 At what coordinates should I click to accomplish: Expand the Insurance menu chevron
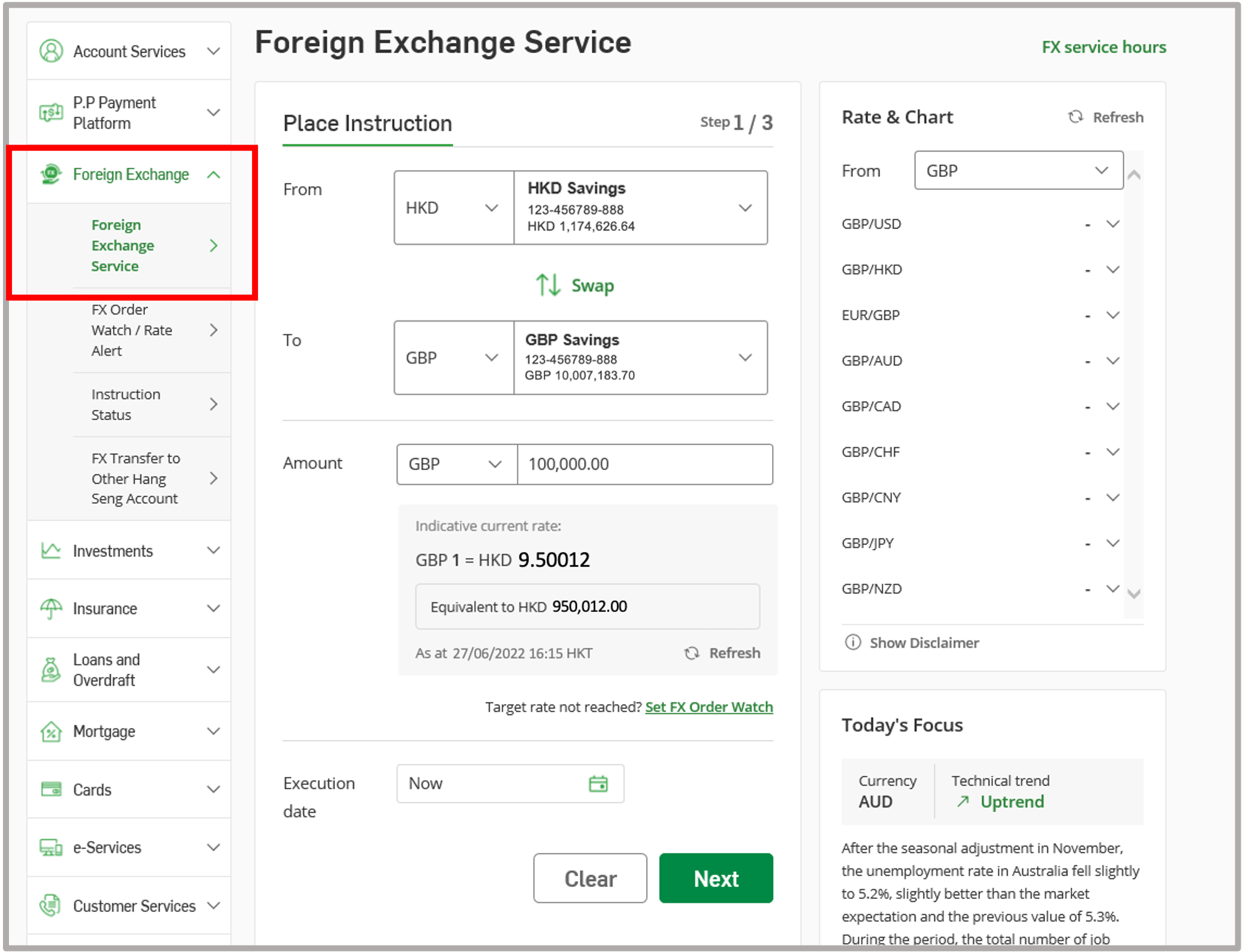[214, 608]
